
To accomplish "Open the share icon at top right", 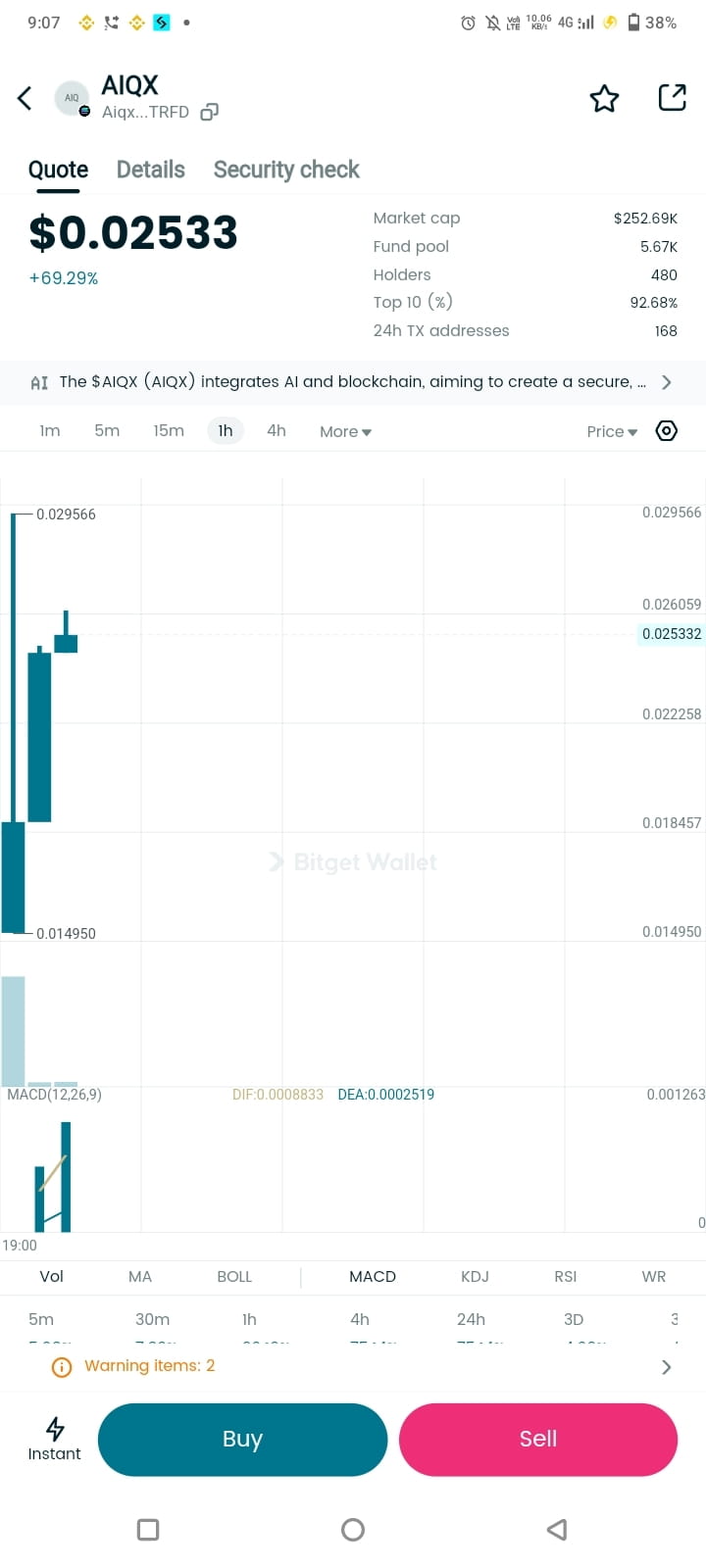I will 672,97.
